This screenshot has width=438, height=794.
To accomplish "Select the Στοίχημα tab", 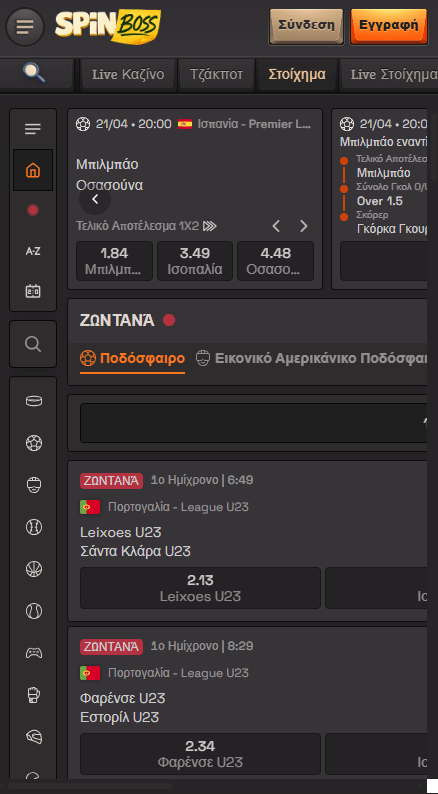I will tap(297, 74).
